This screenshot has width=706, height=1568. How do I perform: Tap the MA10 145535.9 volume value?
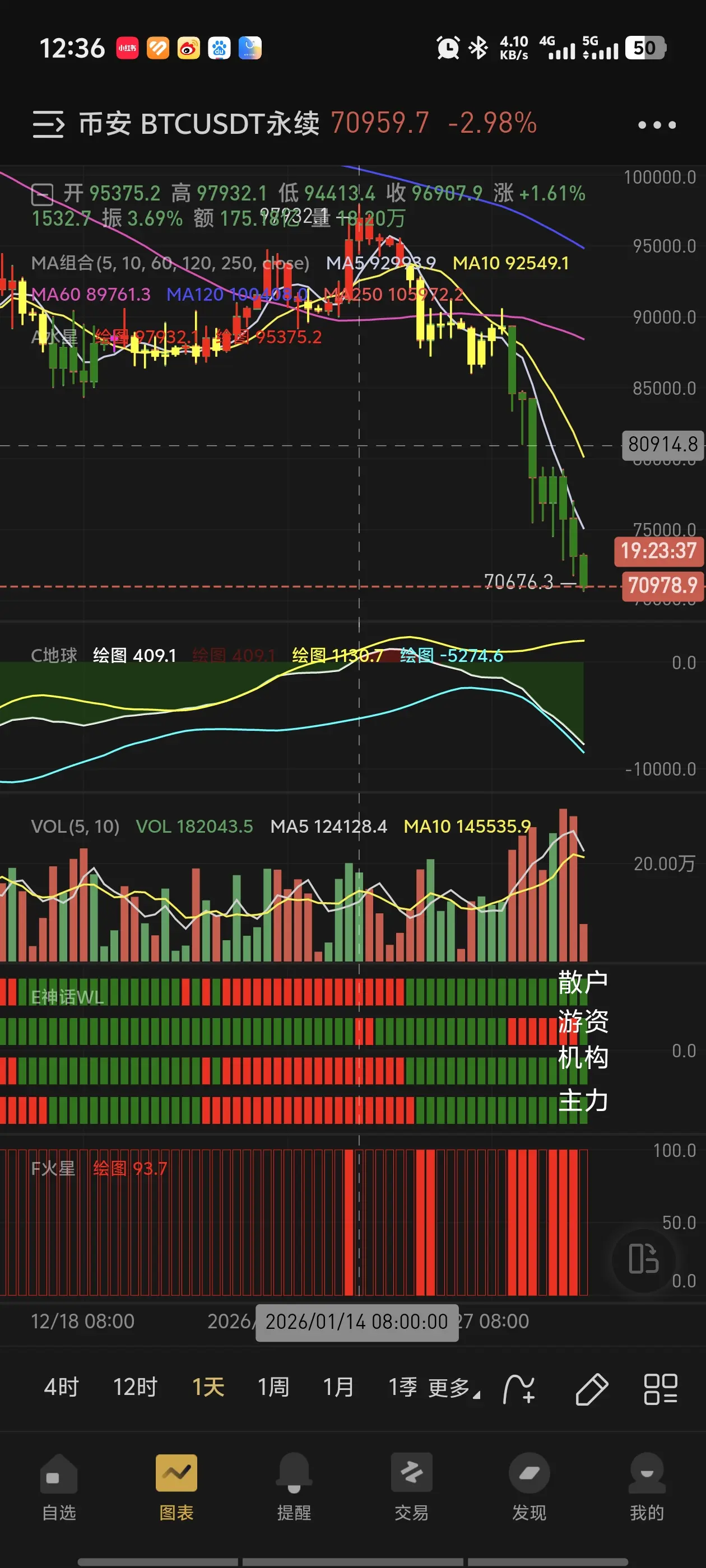pyautogui.click(x=467, y=826)
